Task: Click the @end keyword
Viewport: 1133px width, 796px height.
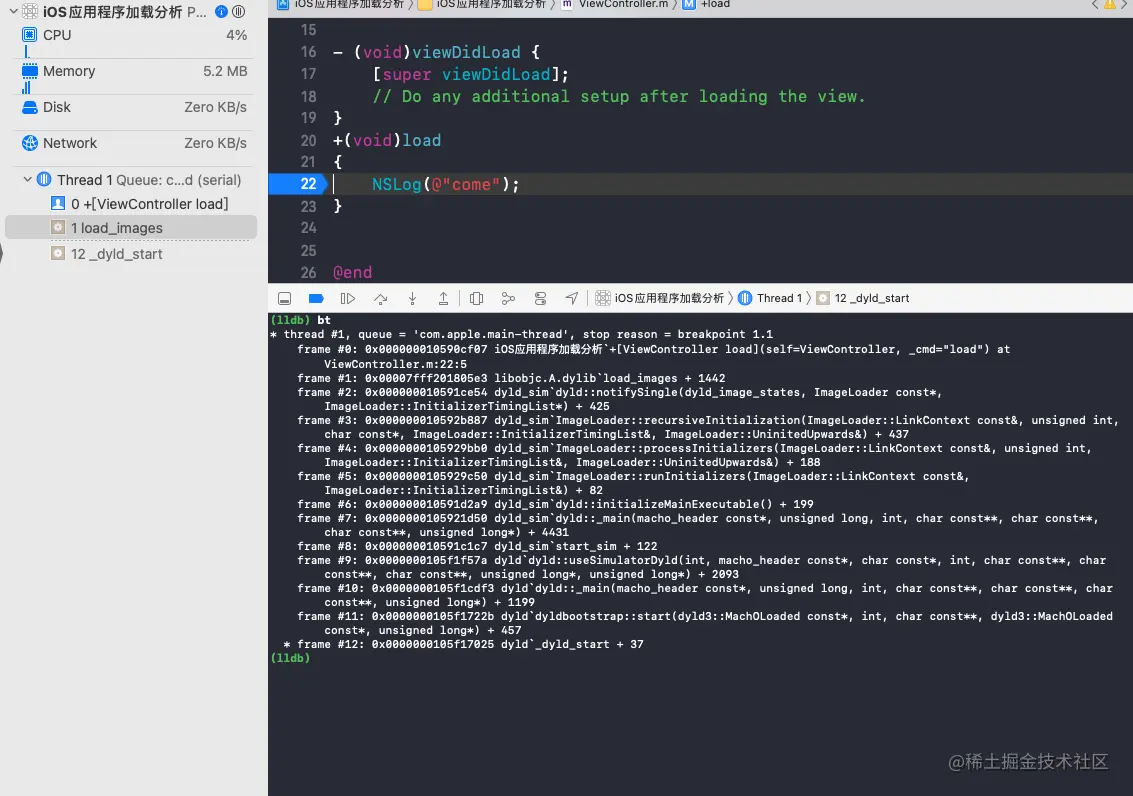Action: pyautogui.click(x=353, y=272)
